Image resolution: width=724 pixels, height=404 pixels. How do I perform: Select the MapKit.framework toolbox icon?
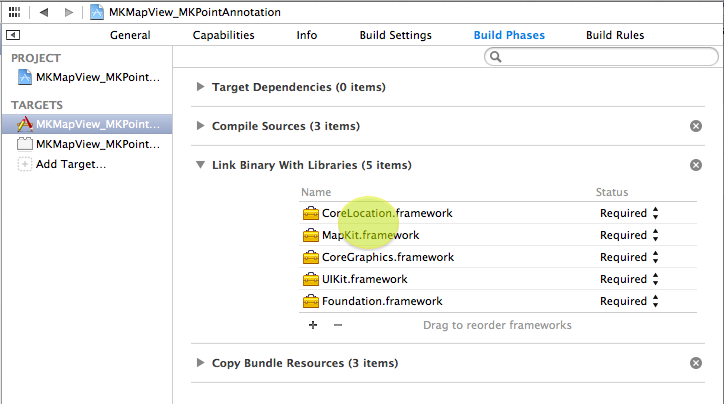click(x=310, y=236)
